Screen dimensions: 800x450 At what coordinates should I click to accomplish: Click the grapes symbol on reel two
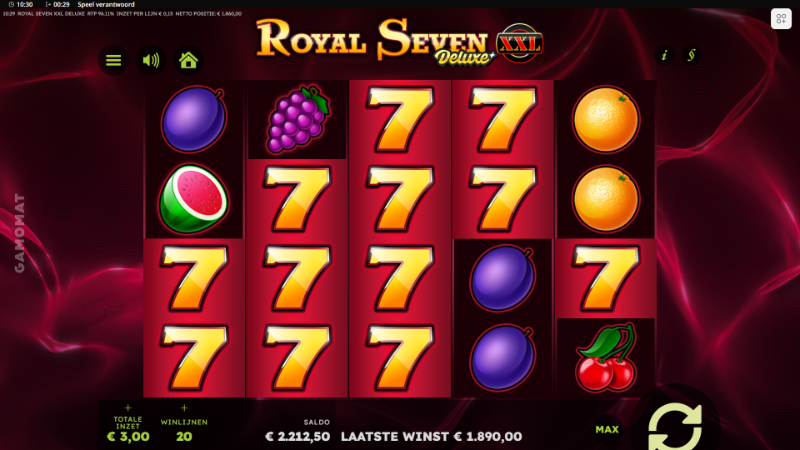pos(297,119)
